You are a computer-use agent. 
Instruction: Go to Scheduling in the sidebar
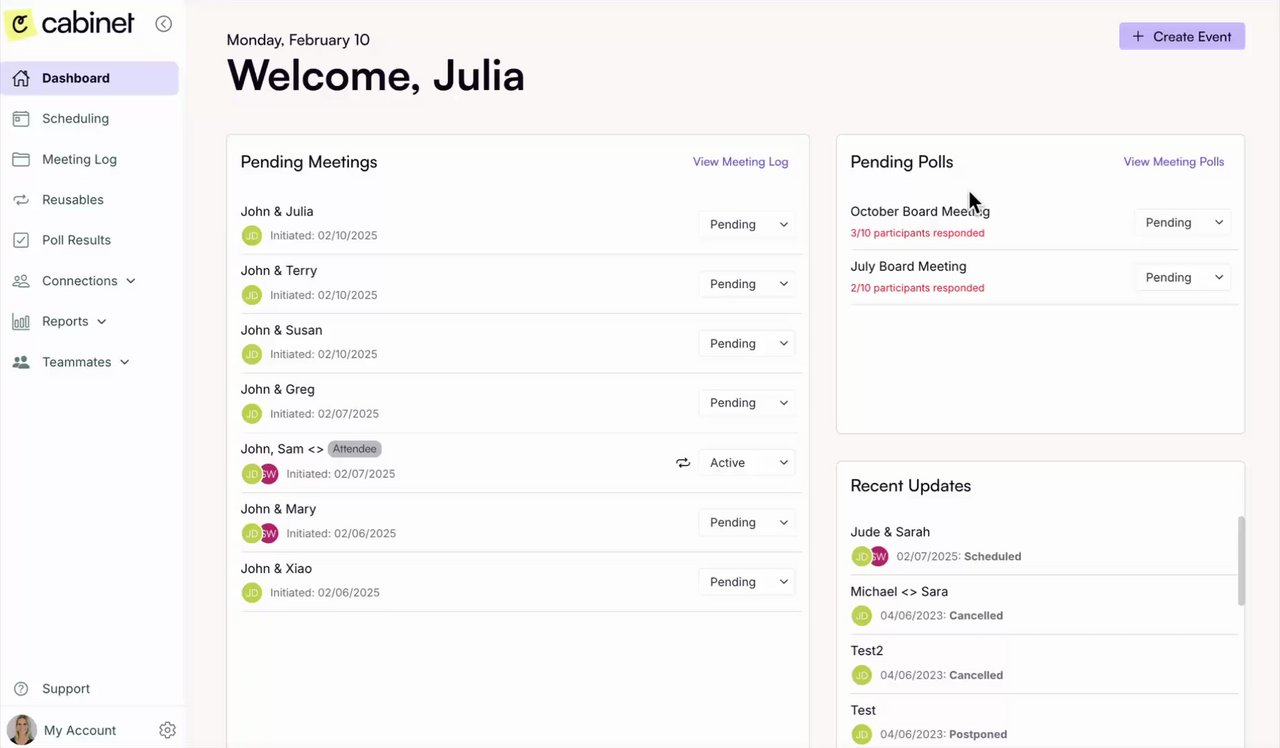[75, 119]
